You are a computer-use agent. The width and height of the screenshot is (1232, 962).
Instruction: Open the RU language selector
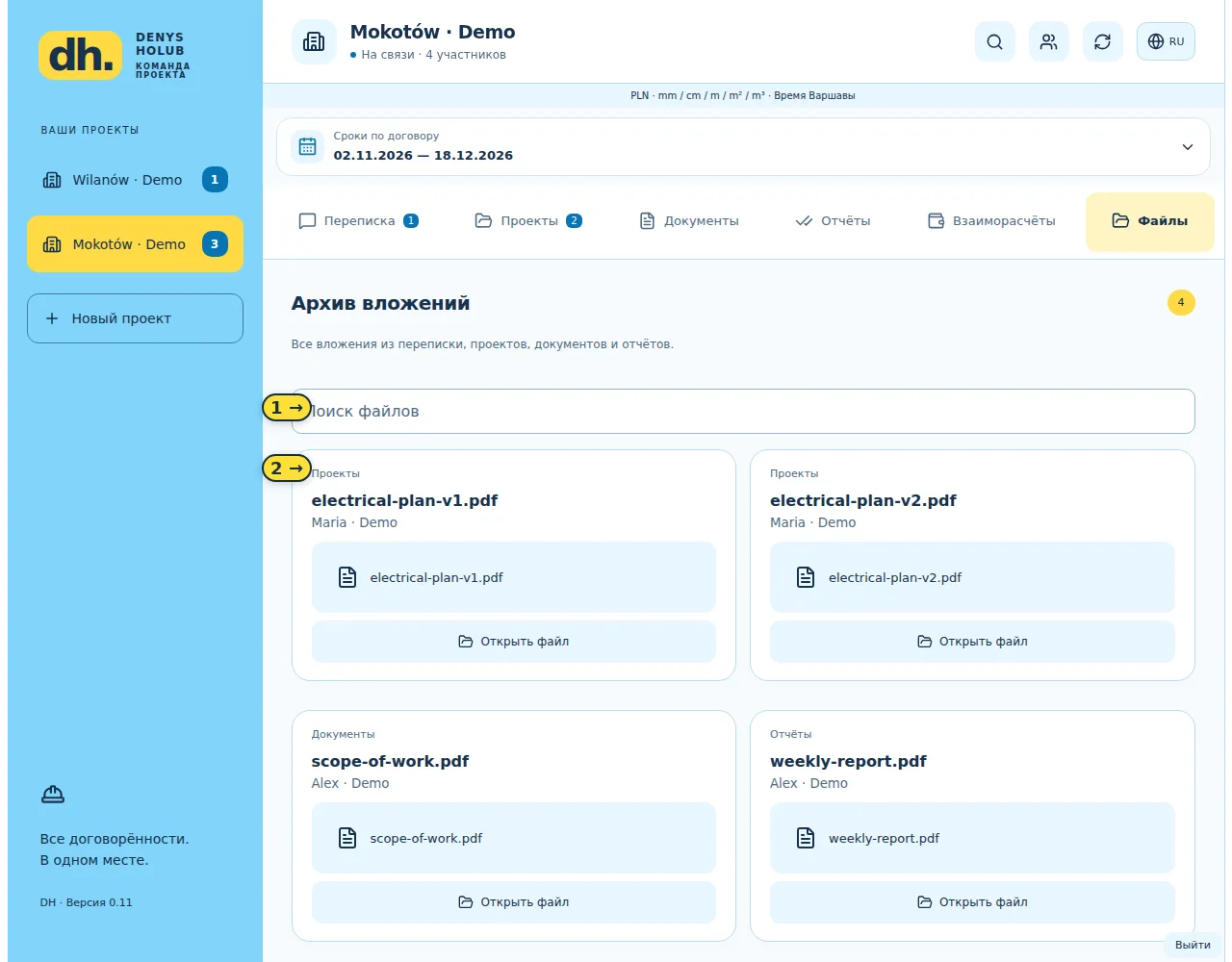[x=1166, y=41]
